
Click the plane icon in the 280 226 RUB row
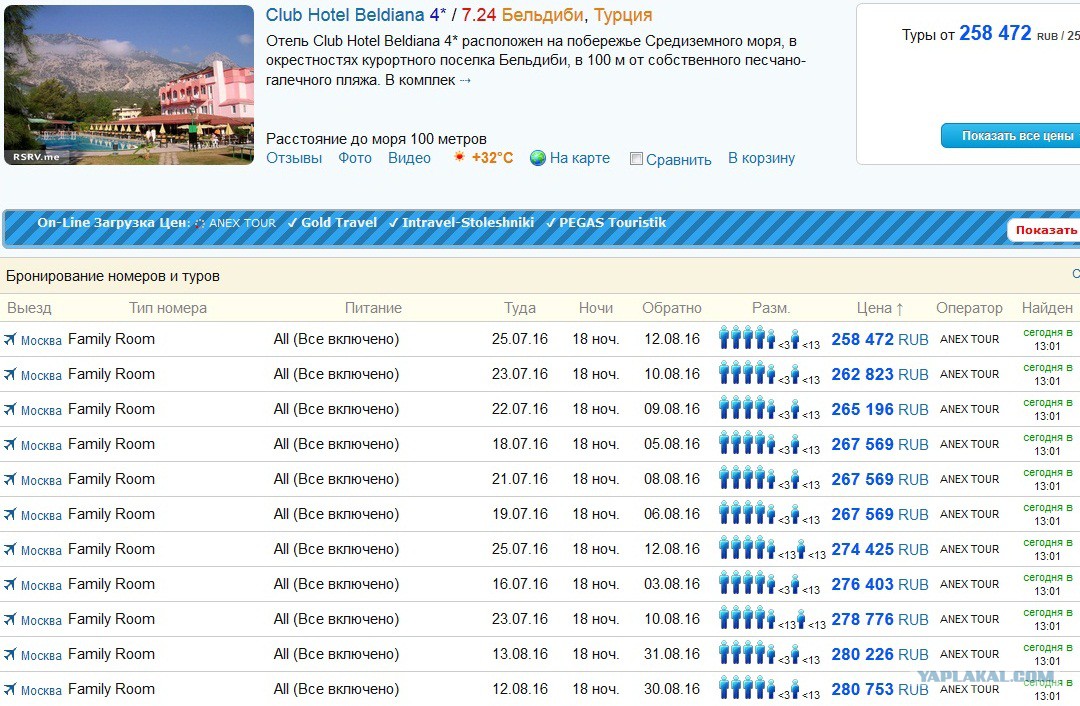(x=10, y=654)
